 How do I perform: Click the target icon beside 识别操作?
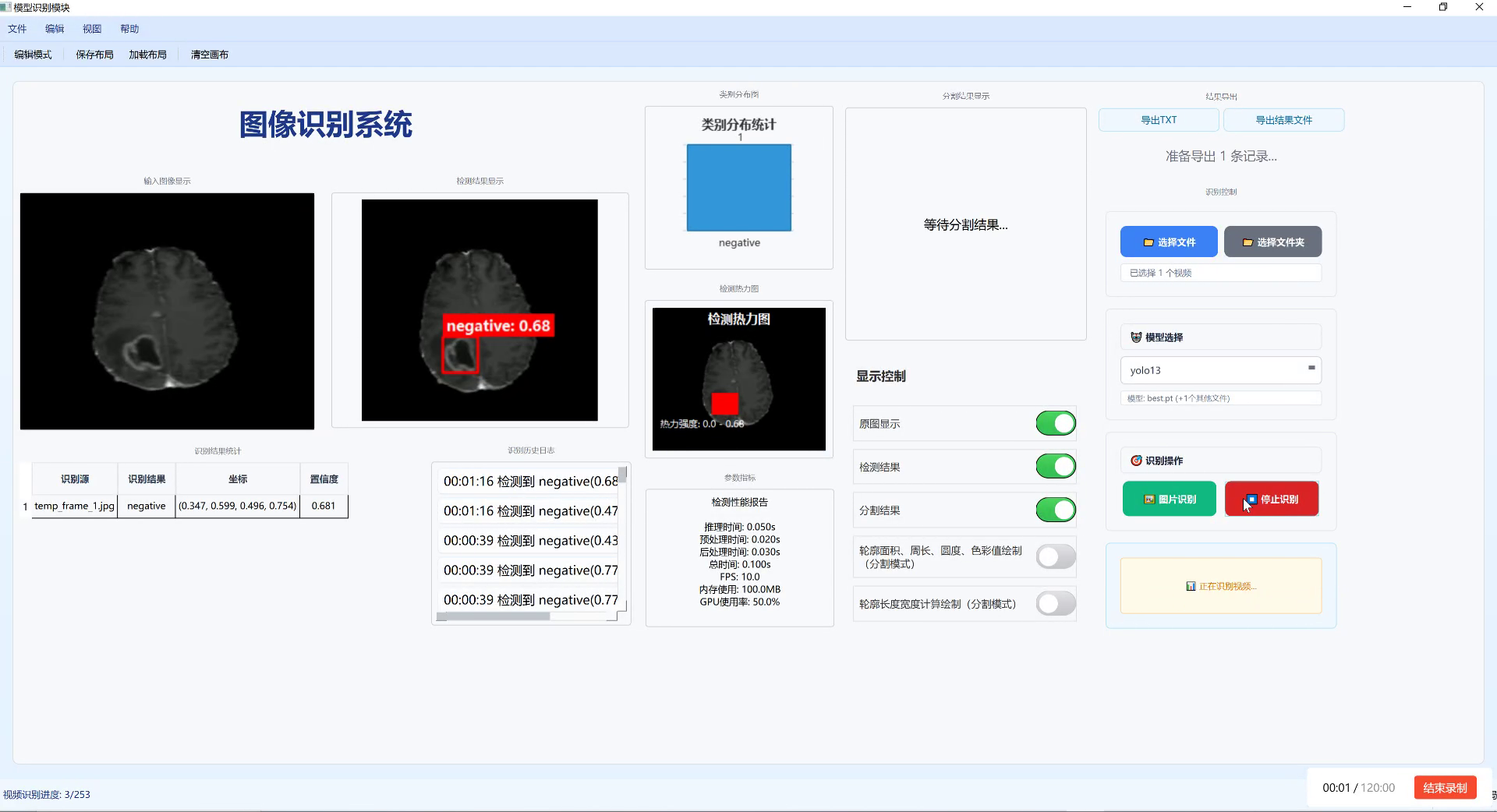coord(1136,461)
